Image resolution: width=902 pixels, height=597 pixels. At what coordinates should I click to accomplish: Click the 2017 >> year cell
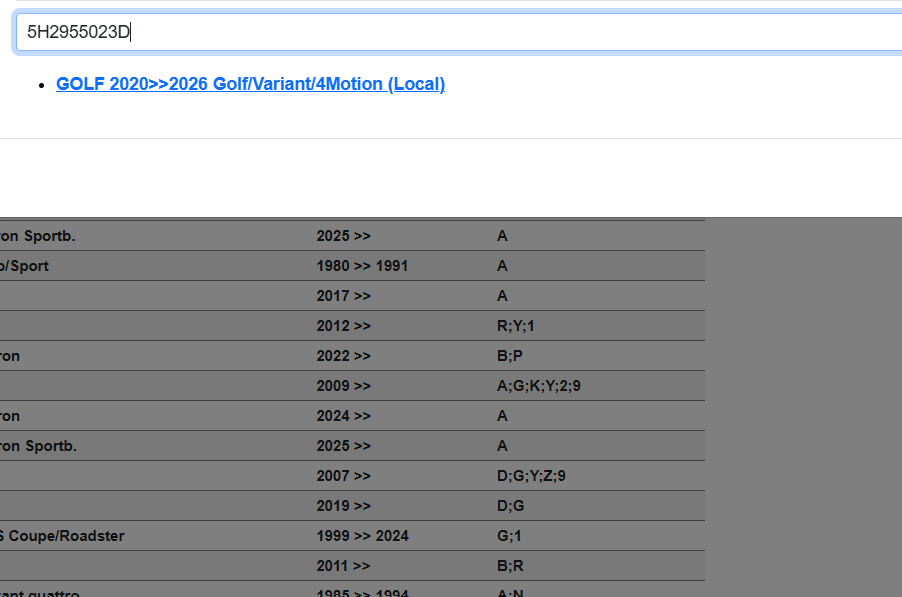pos(343,296)
